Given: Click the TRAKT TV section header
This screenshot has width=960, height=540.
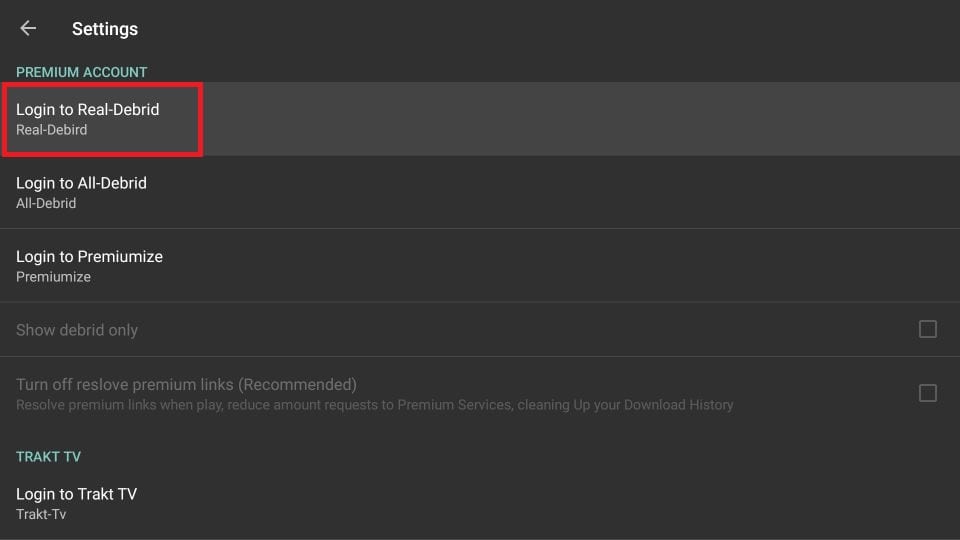Looking at the screenshot, I should click(x=48, y=457).
